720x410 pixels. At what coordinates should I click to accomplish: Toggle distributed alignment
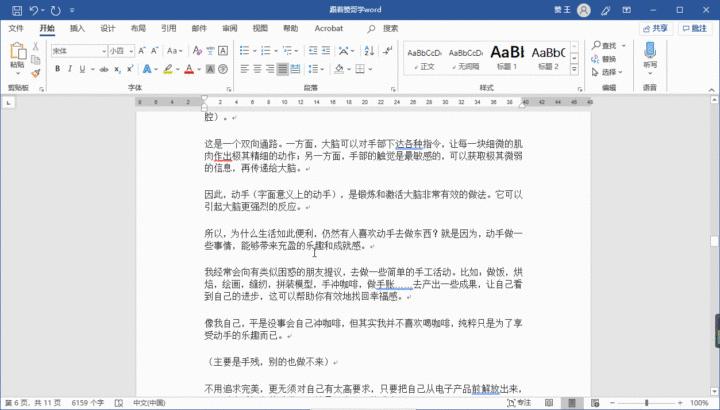coord(296,69)
